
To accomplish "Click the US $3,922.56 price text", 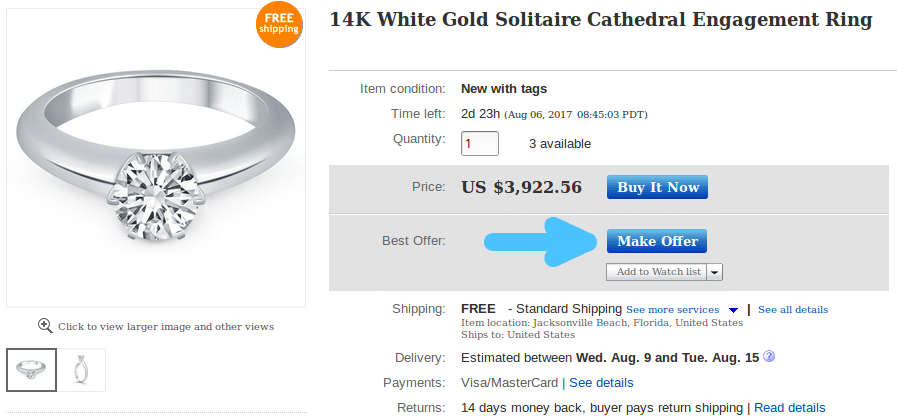I will 521,187.
